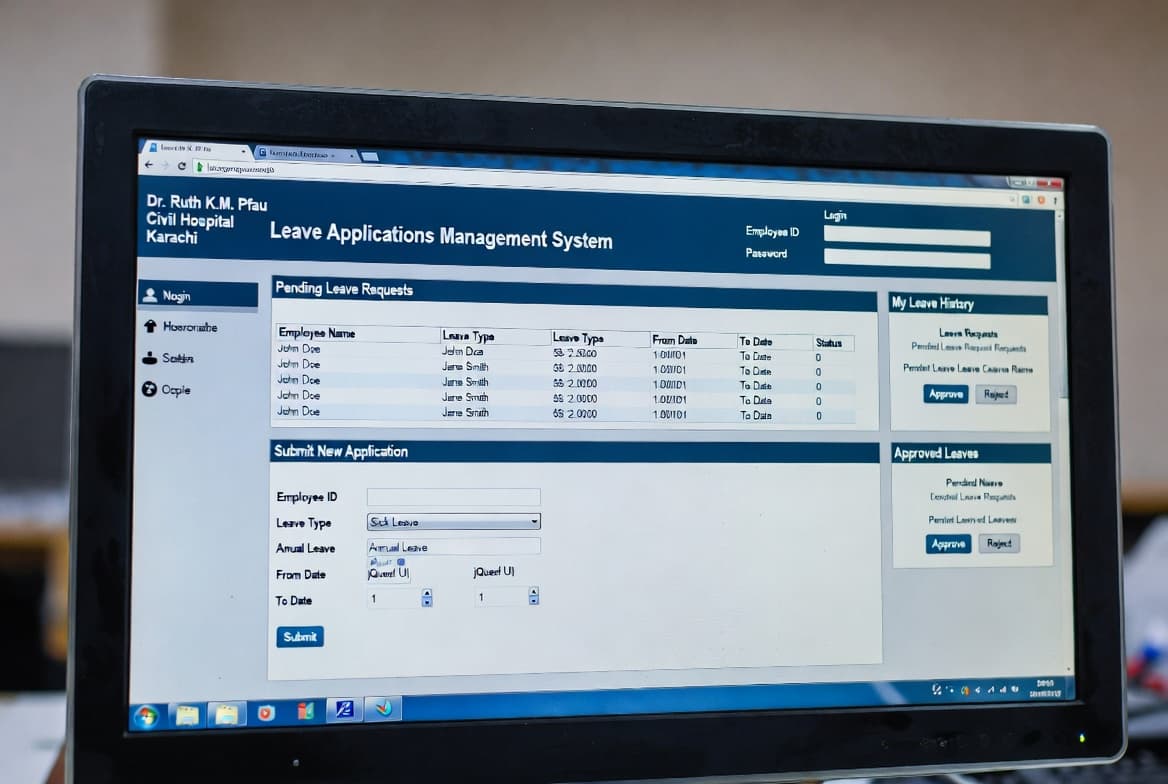Click the Annual Leave text field

[x=454, y=546]
